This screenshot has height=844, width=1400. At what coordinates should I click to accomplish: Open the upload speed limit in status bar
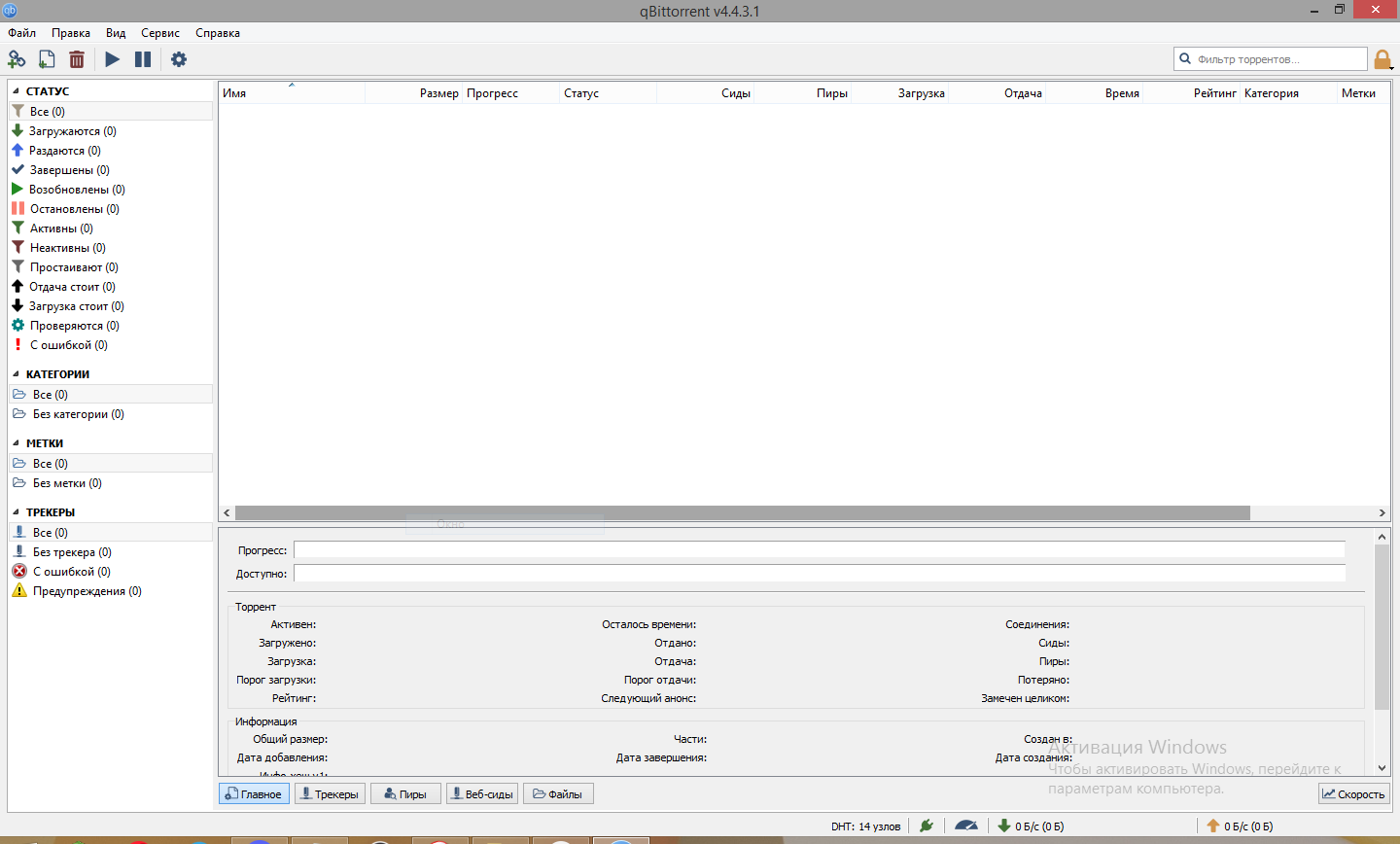pos(1240,826)
